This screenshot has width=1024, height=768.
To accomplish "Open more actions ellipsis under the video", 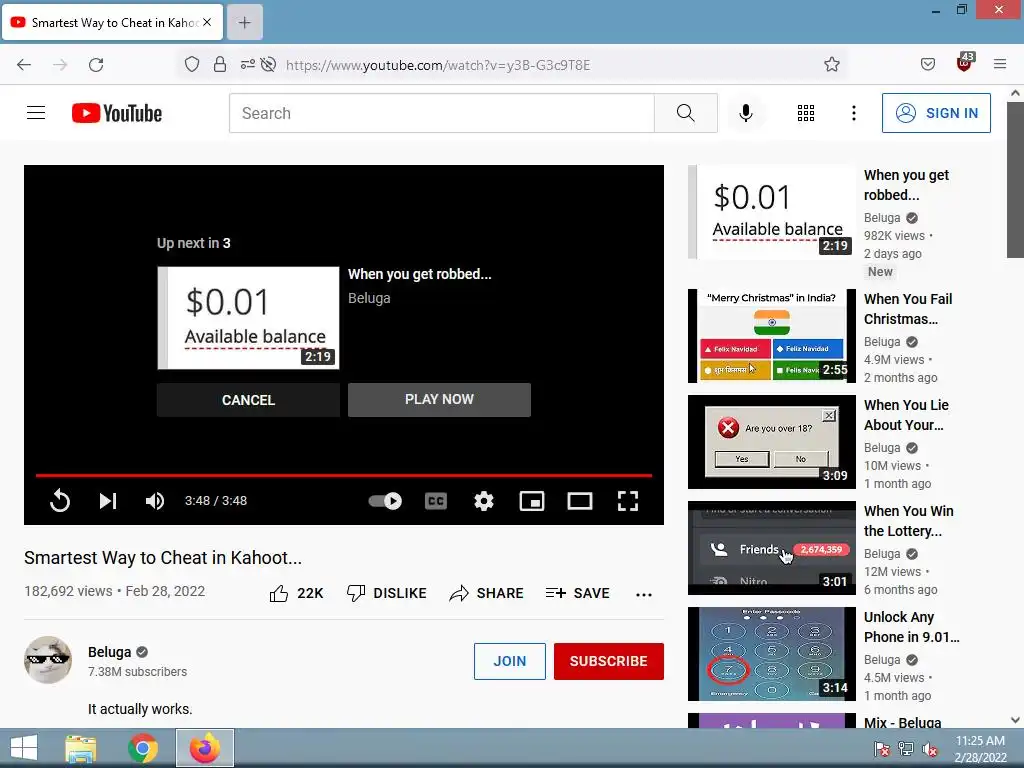I will 644,594.
